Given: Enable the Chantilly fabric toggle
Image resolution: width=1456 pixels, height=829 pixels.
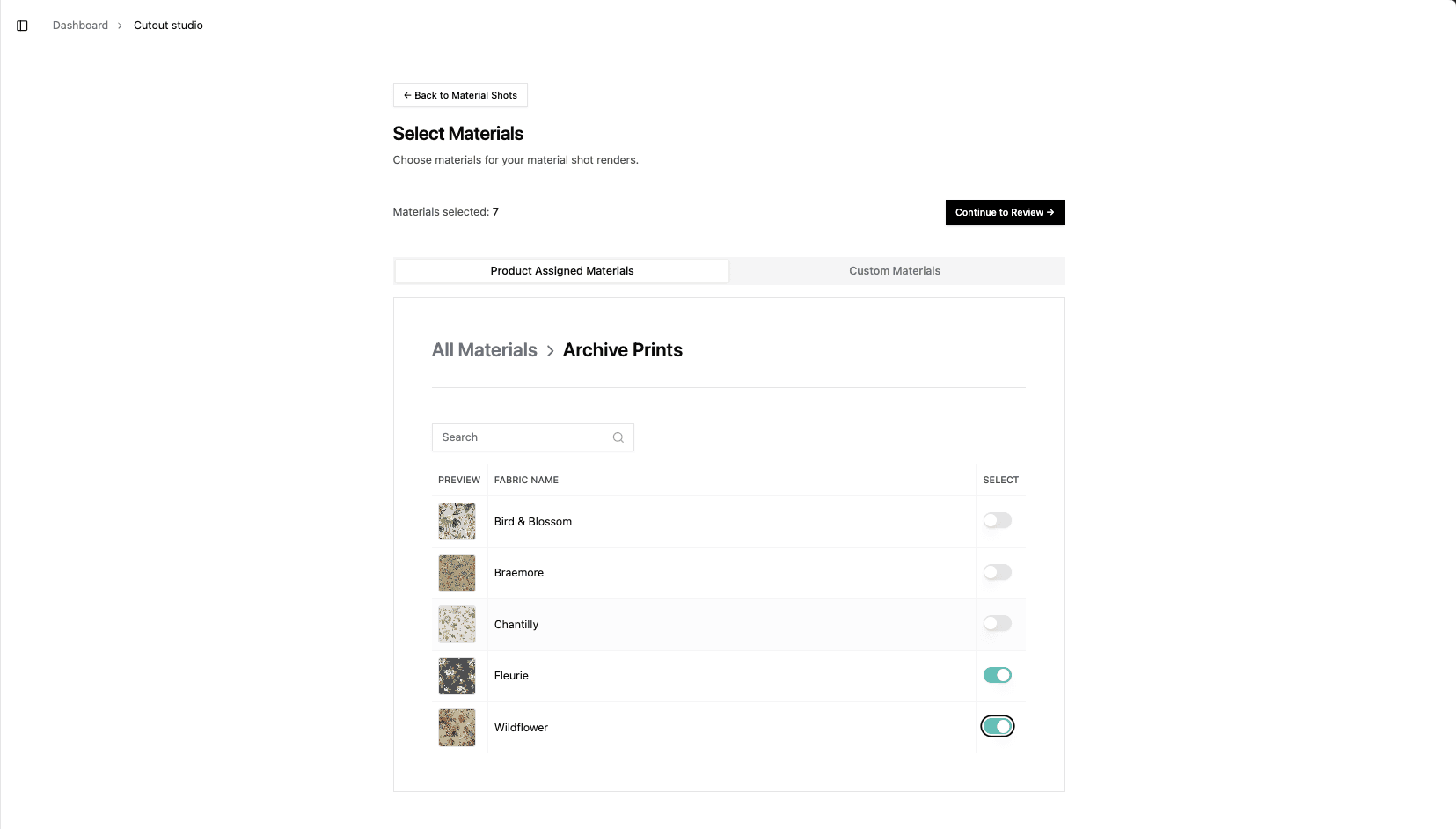Looking at the screenshot, I should (x=996, y=622).
